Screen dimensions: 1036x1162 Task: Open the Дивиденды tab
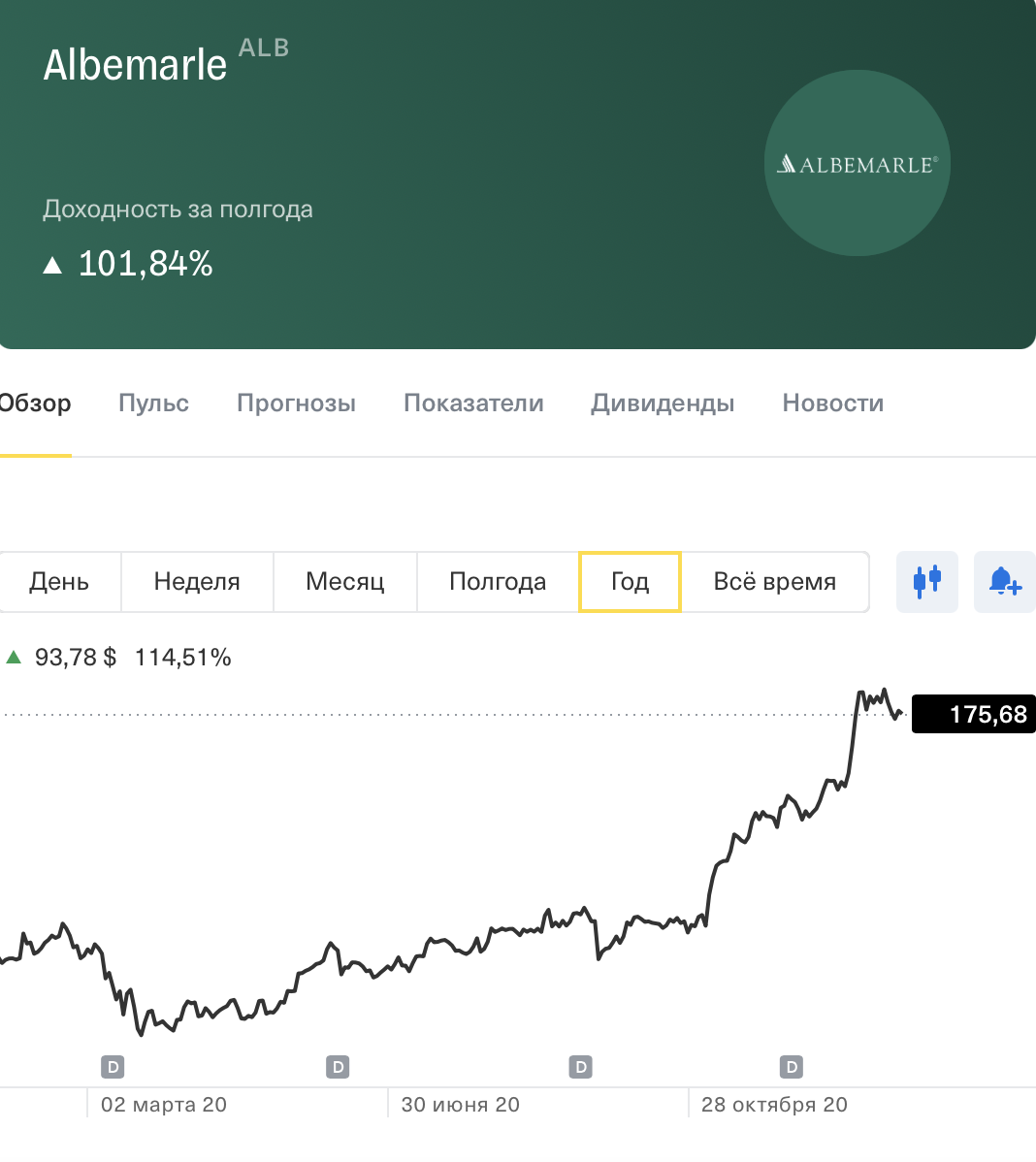coord(663,403)
